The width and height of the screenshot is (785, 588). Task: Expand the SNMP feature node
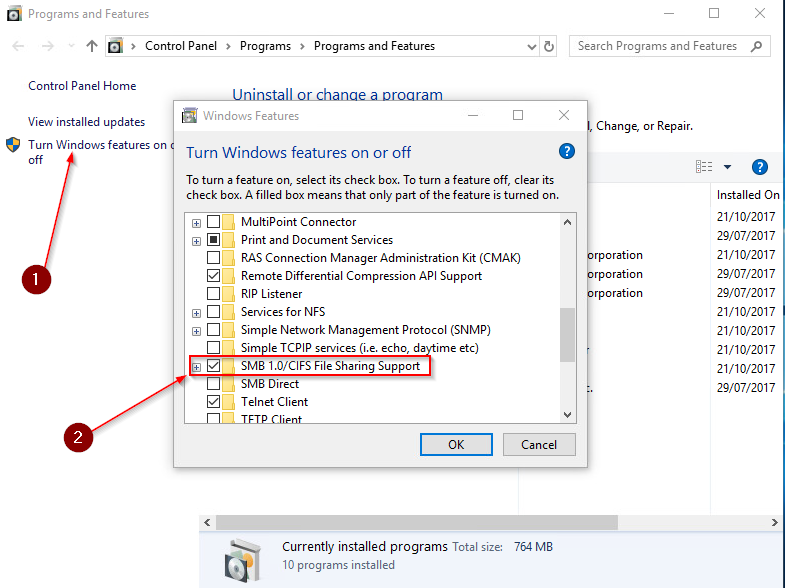(x=196, y=331)
